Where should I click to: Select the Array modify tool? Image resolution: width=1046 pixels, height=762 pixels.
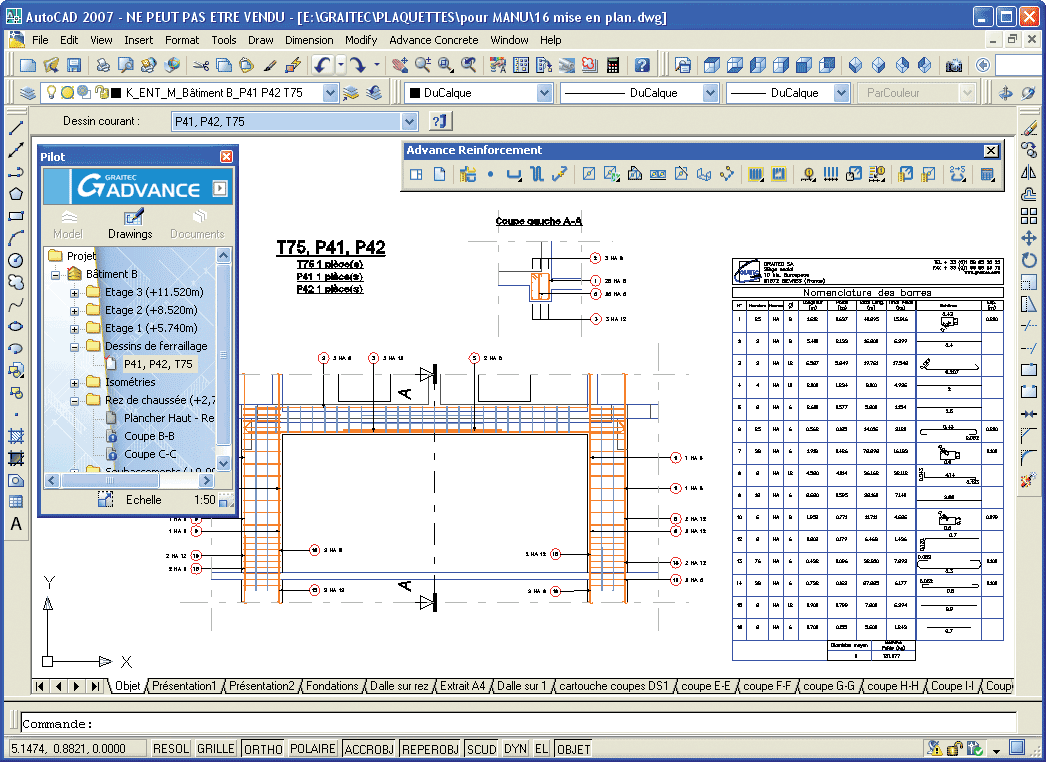(1029, 216)
